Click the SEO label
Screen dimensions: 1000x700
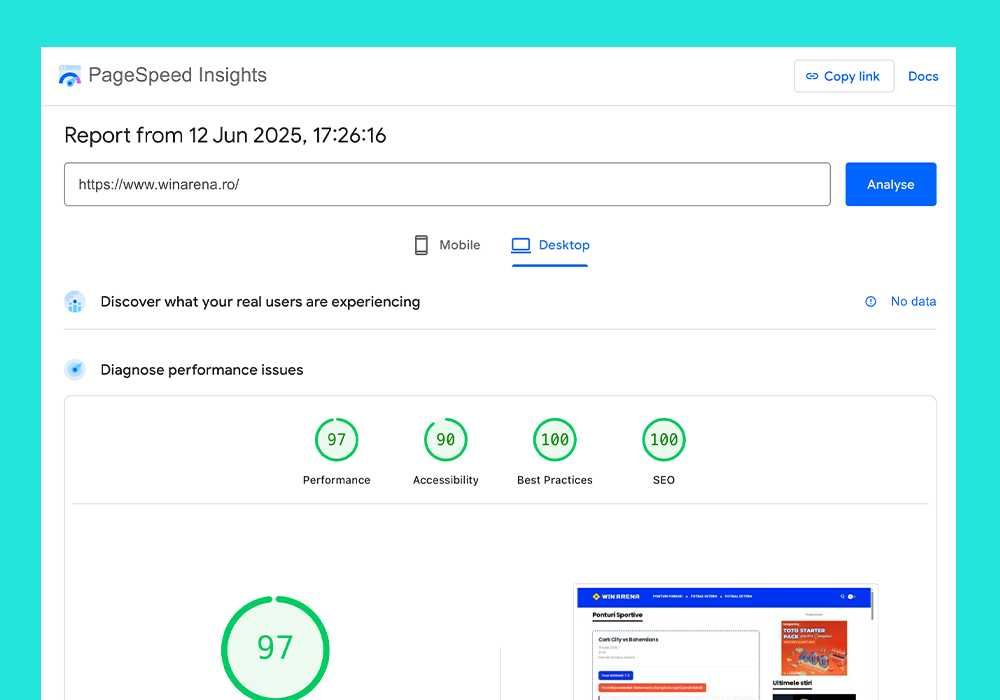[663, 480]
